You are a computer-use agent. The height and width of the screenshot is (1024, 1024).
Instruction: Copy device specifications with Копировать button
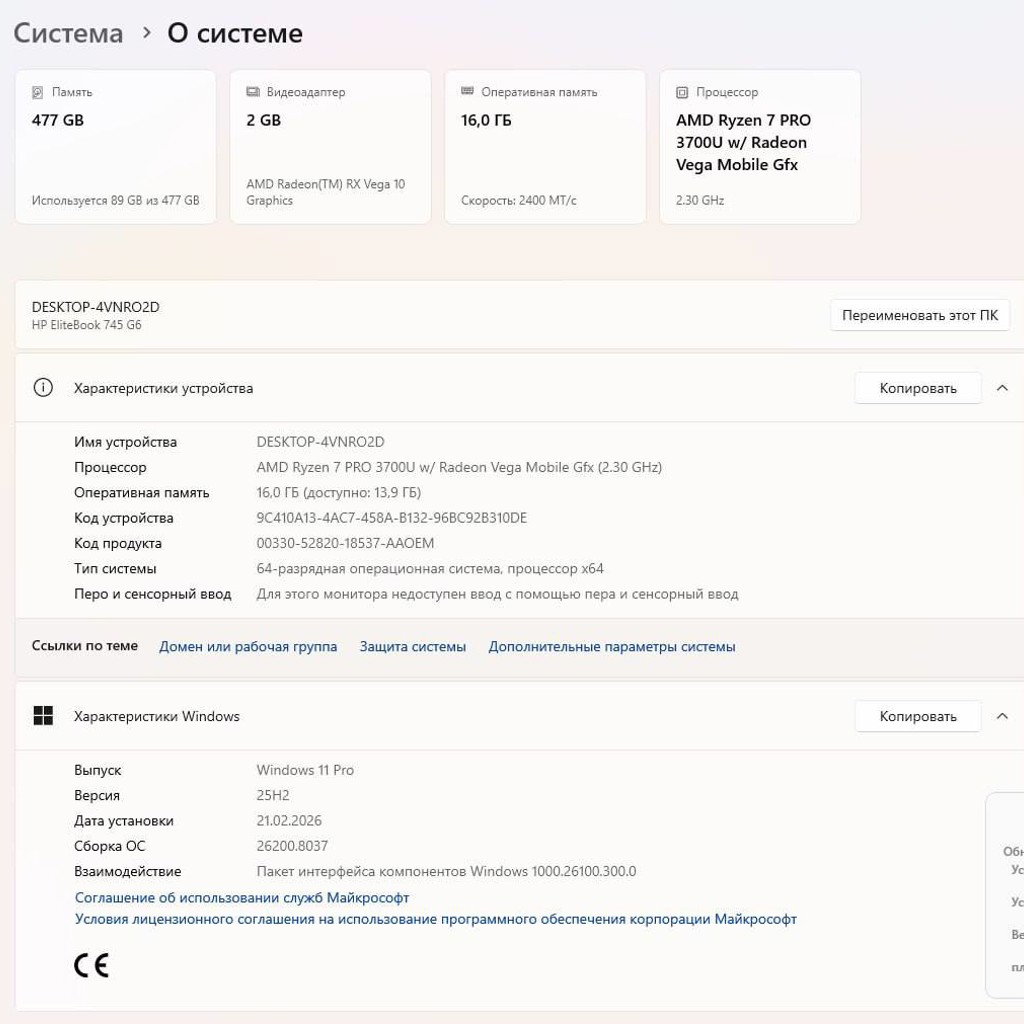click(x=918, y=388)
